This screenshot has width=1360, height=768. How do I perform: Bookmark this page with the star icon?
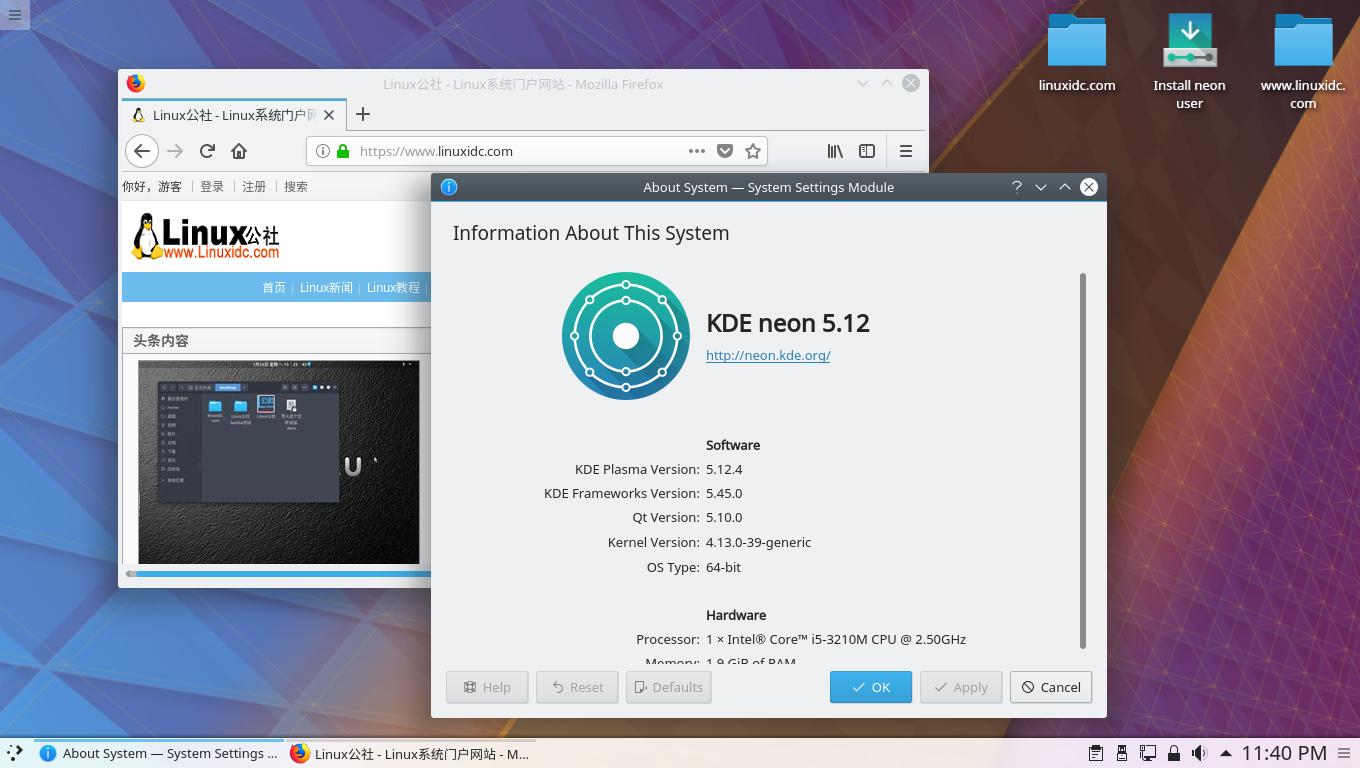[x=751, y=150]
